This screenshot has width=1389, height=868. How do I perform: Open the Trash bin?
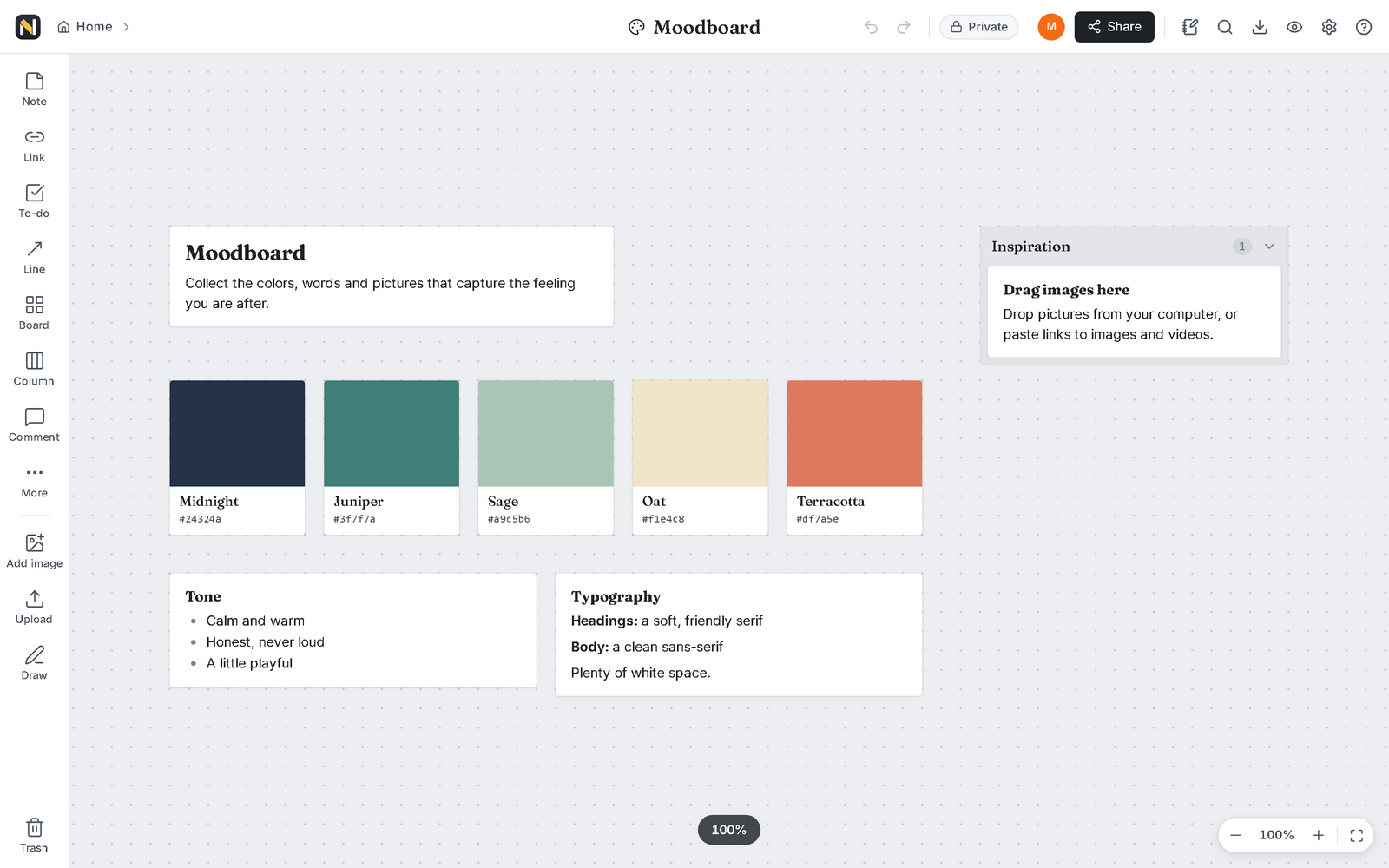coord(35,836)
